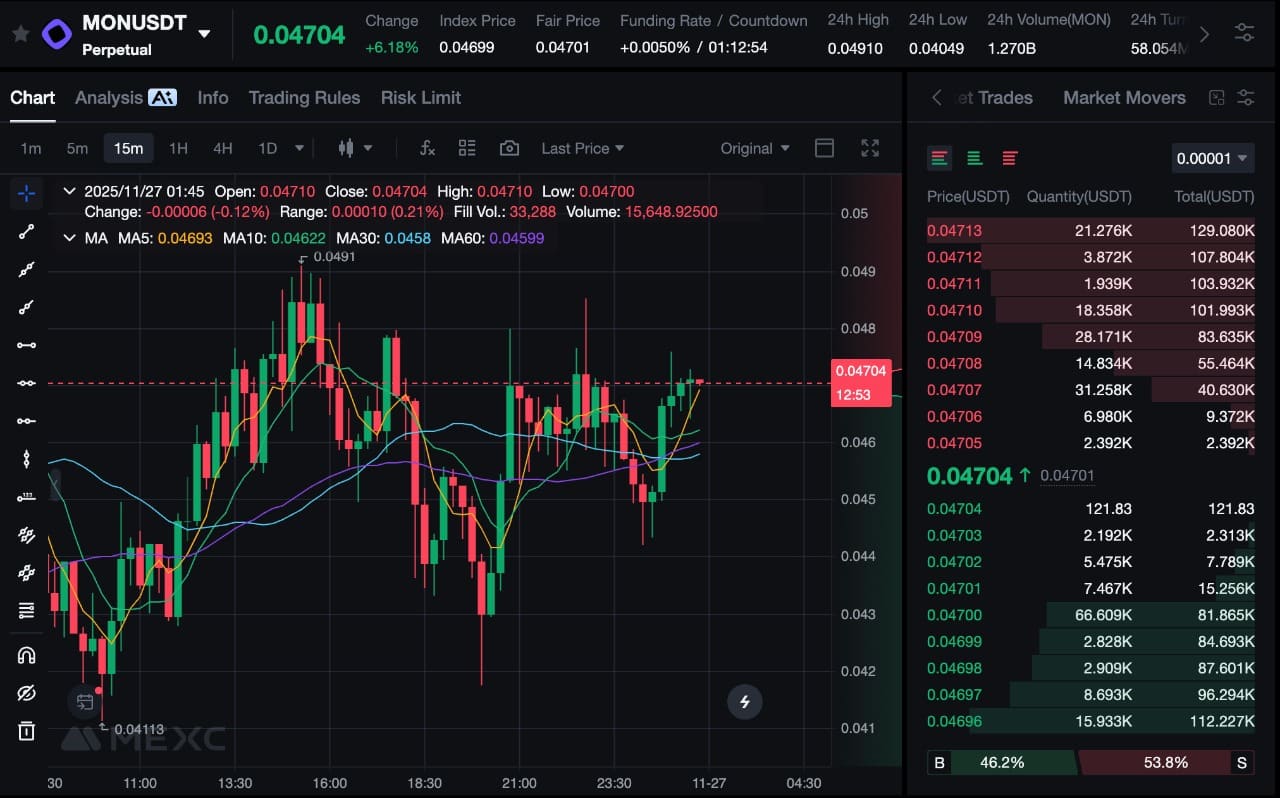Open order book settings sliders icon

(1246, 97)
